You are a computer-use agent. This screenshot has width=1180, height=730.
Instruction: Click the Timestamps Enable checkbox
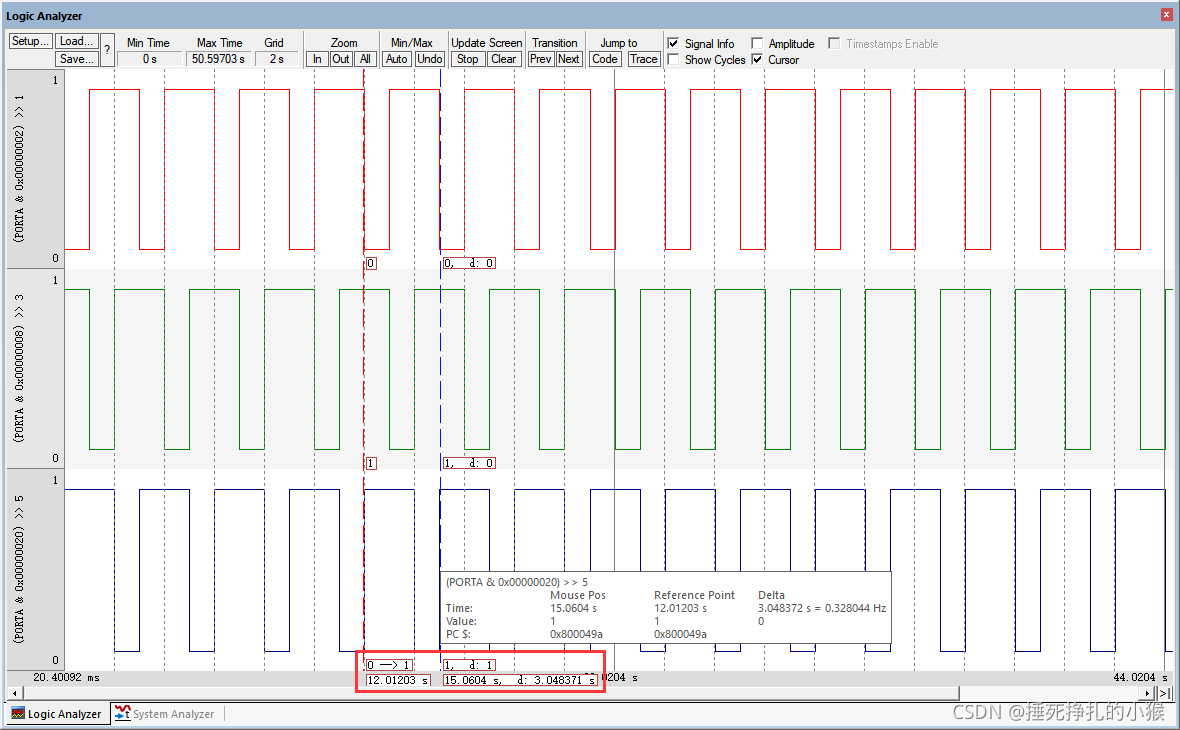coord(834,44)
